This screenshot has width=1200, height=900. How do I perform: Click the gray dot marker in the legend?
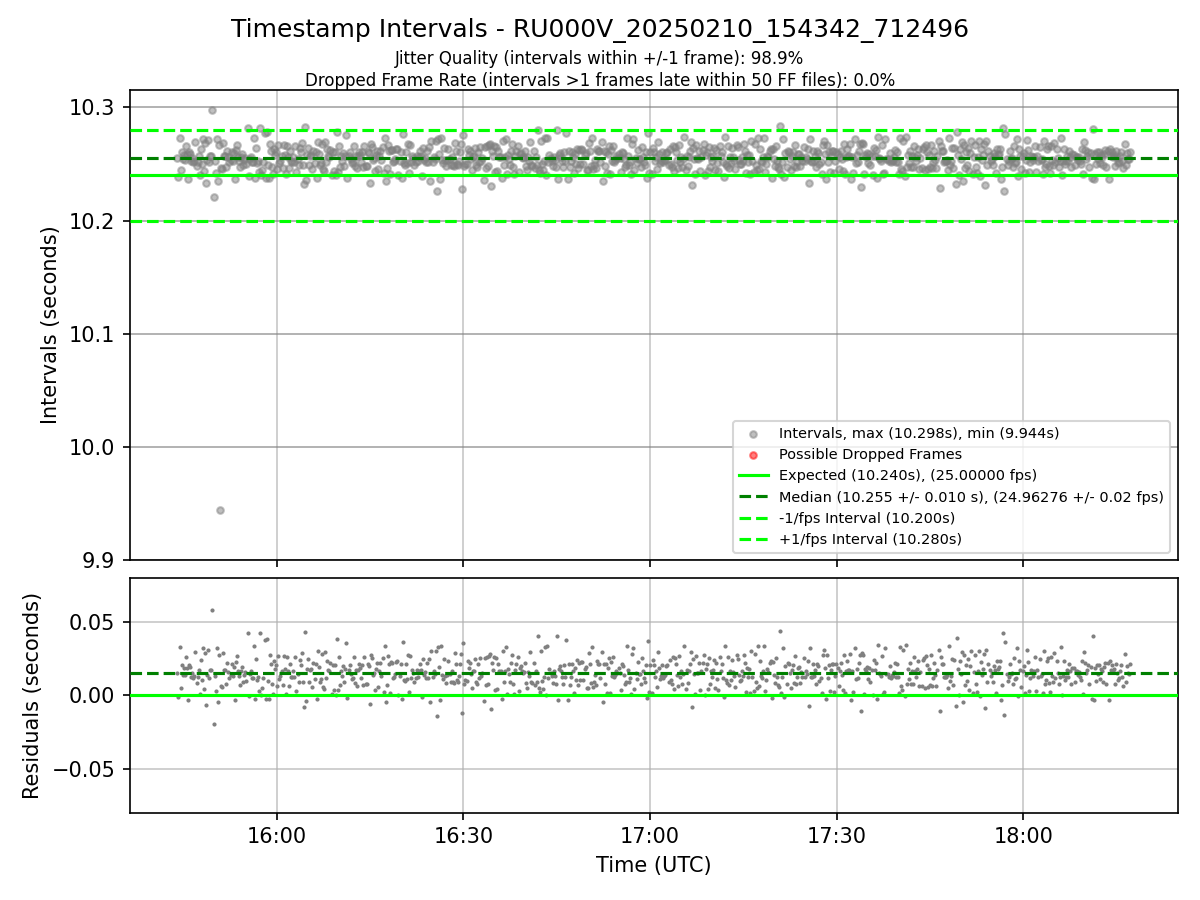tap(753, 433)
